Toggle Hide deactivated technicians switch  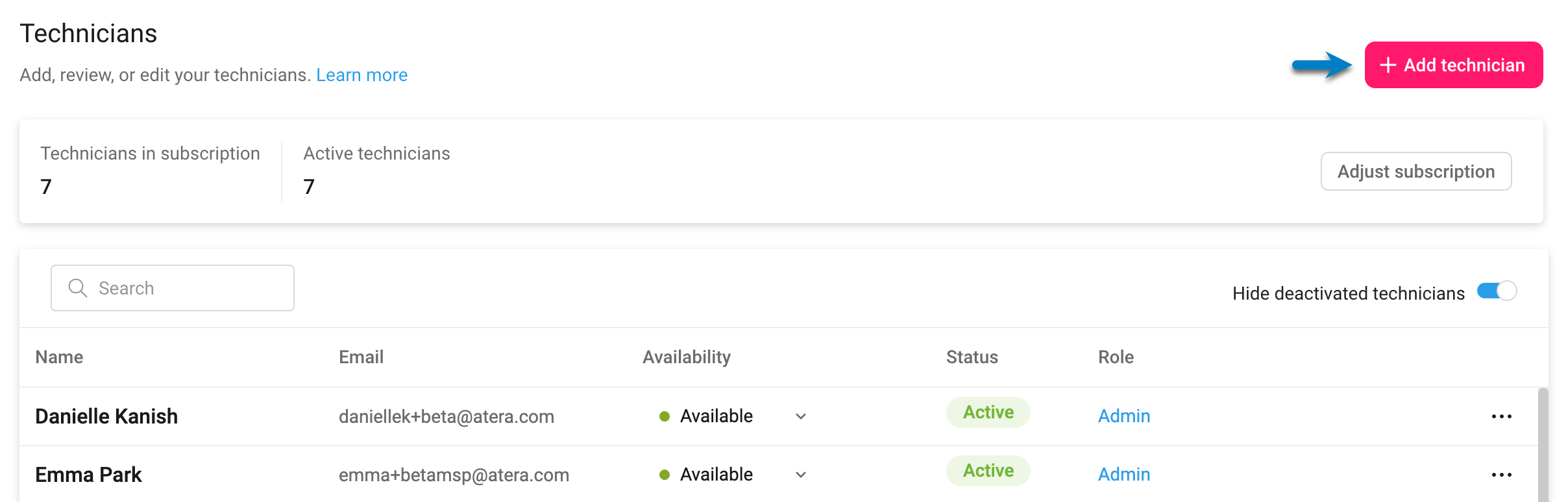(x=1497, y=291)
